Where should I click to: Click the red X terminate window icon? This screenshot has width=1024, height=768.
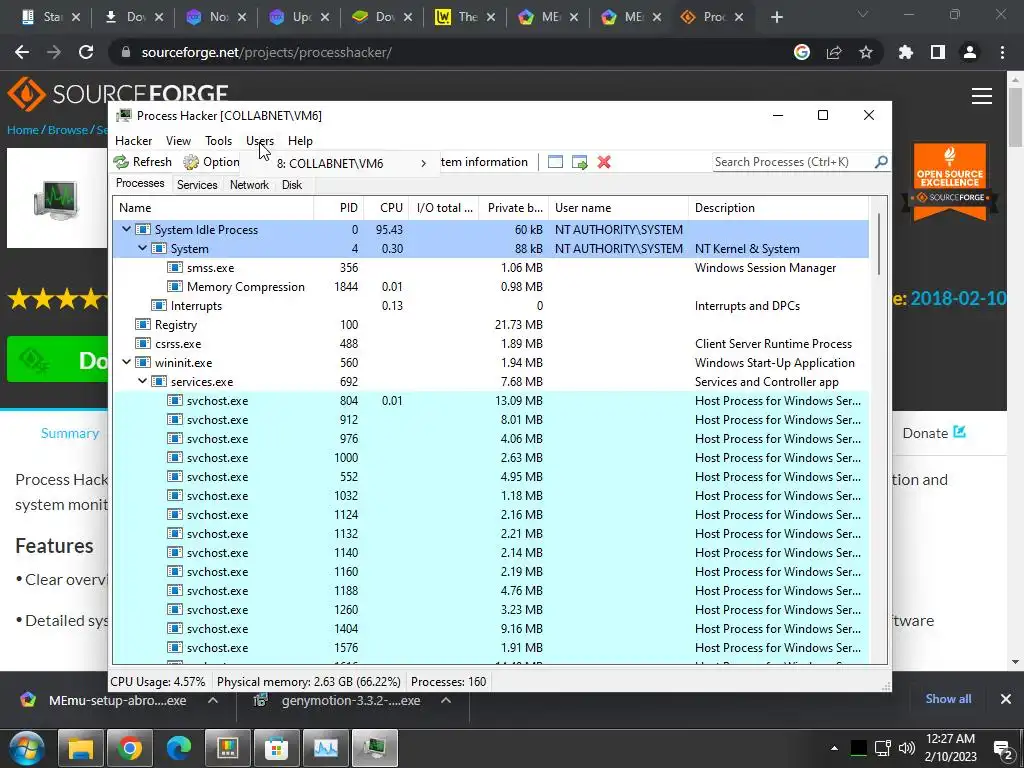[x=604, y=162]
